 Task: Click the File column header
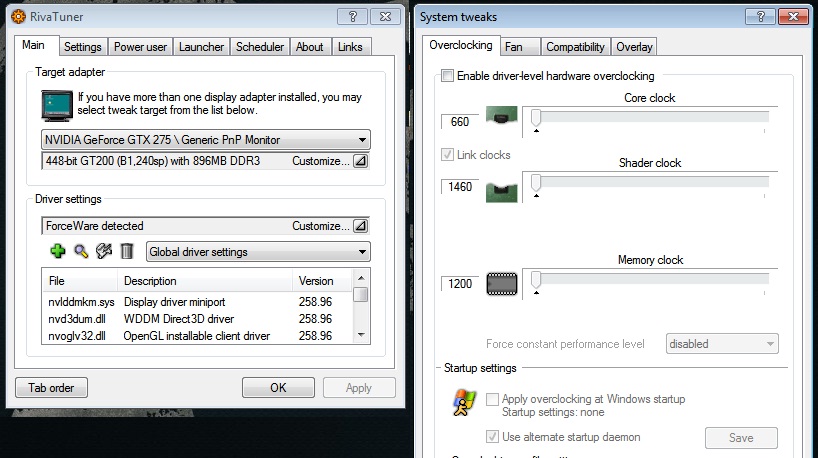tap(80, 281)
